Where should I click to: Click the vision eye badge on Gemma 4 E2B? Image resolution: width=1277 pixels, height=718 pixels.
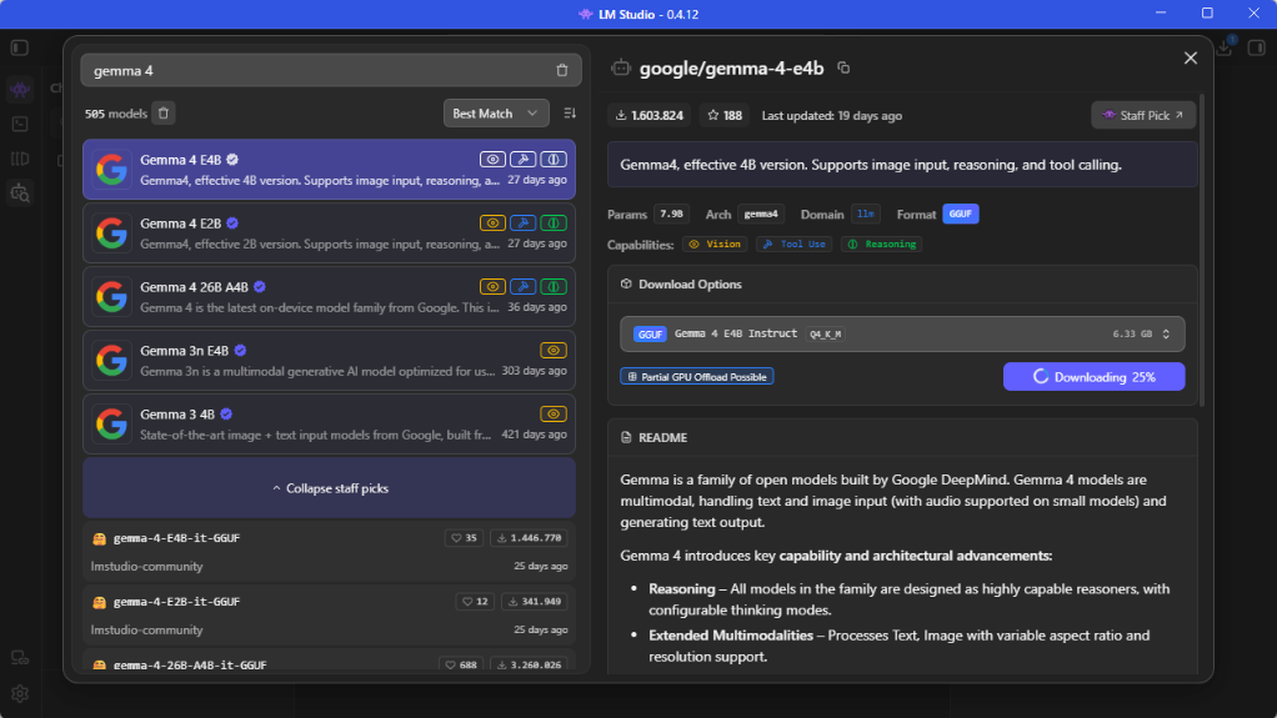click(x=492, y=223)
